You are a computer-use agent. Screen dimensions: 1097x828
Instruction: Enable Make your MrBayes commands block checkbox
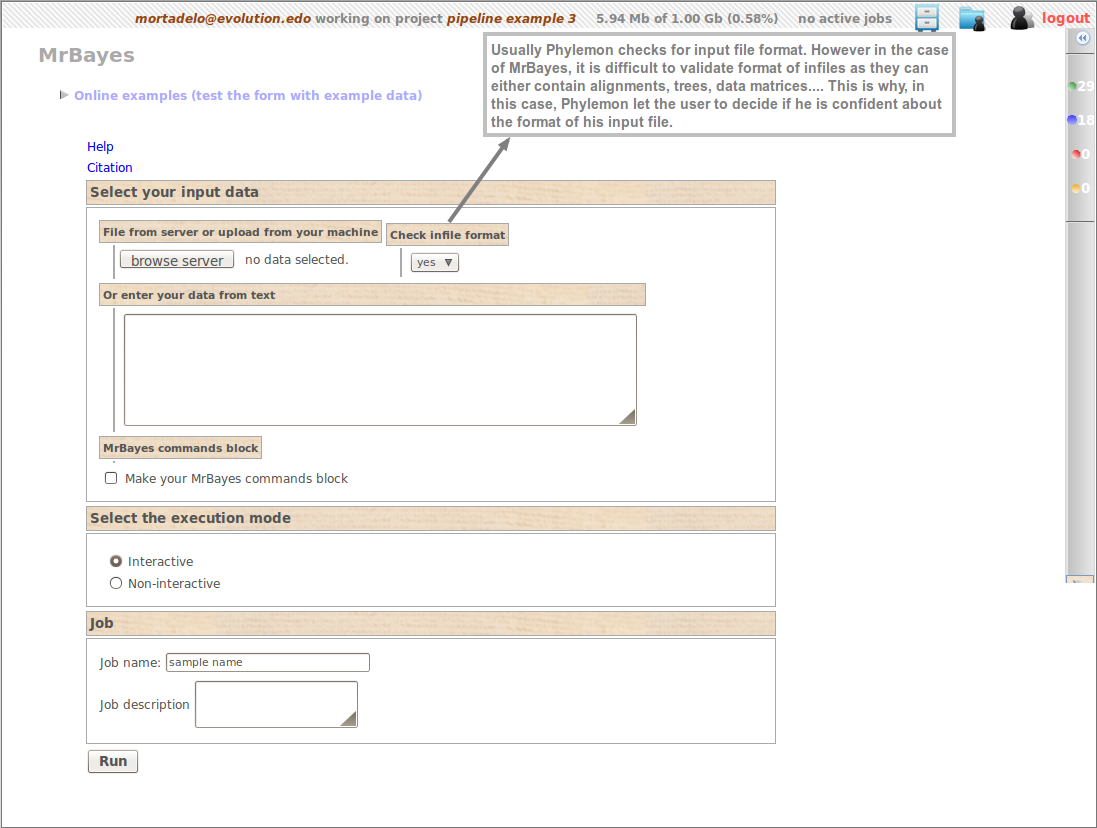tap(111, 478)
